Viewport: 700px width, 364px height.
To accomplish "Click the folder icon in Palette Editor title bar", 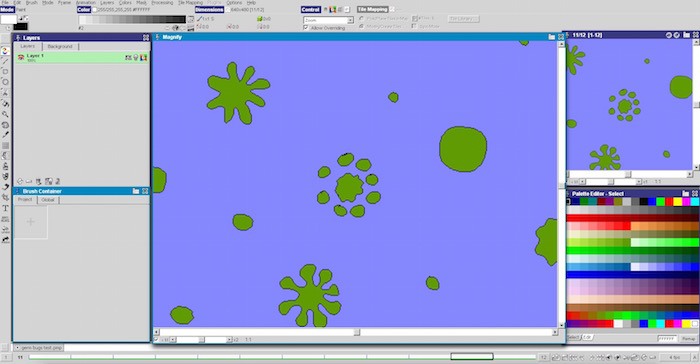I will [x=685, y=193].
